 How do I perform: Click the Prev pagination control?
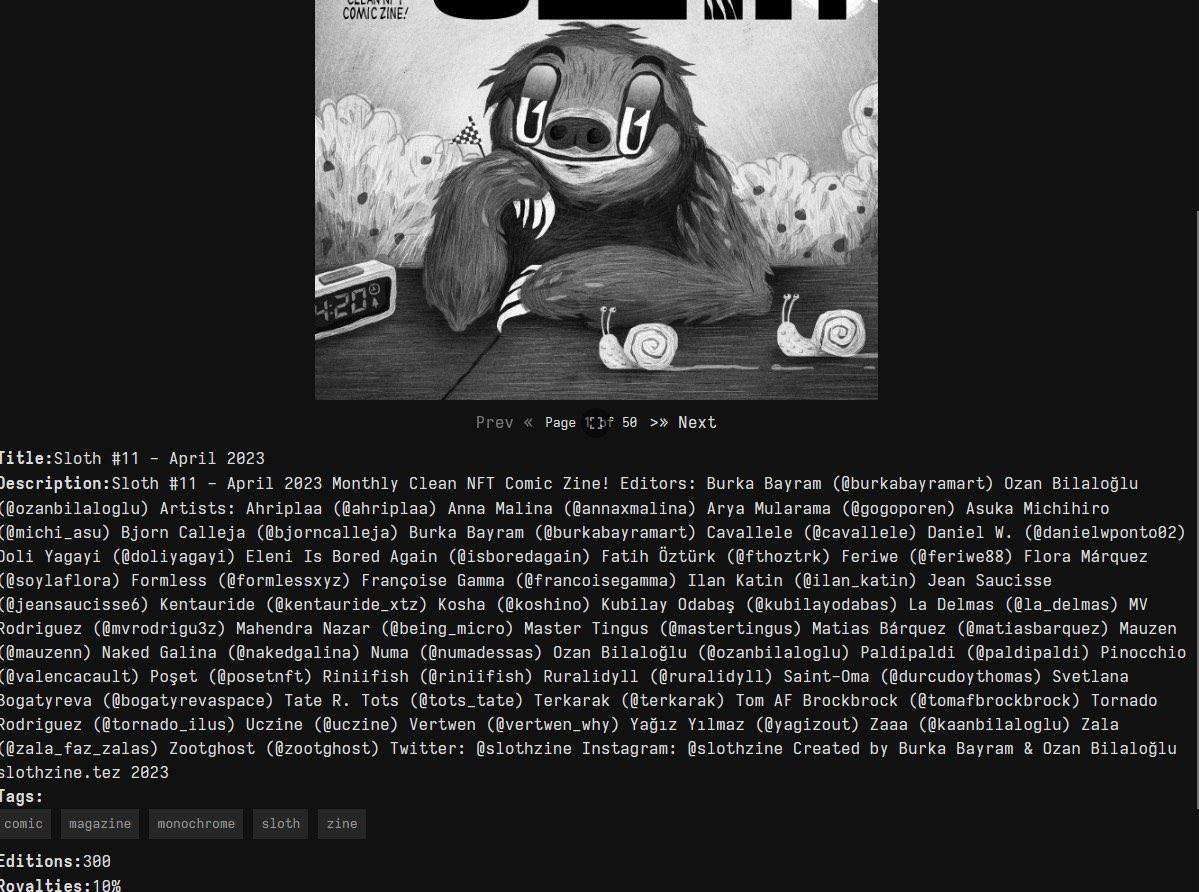pos(494,422)
